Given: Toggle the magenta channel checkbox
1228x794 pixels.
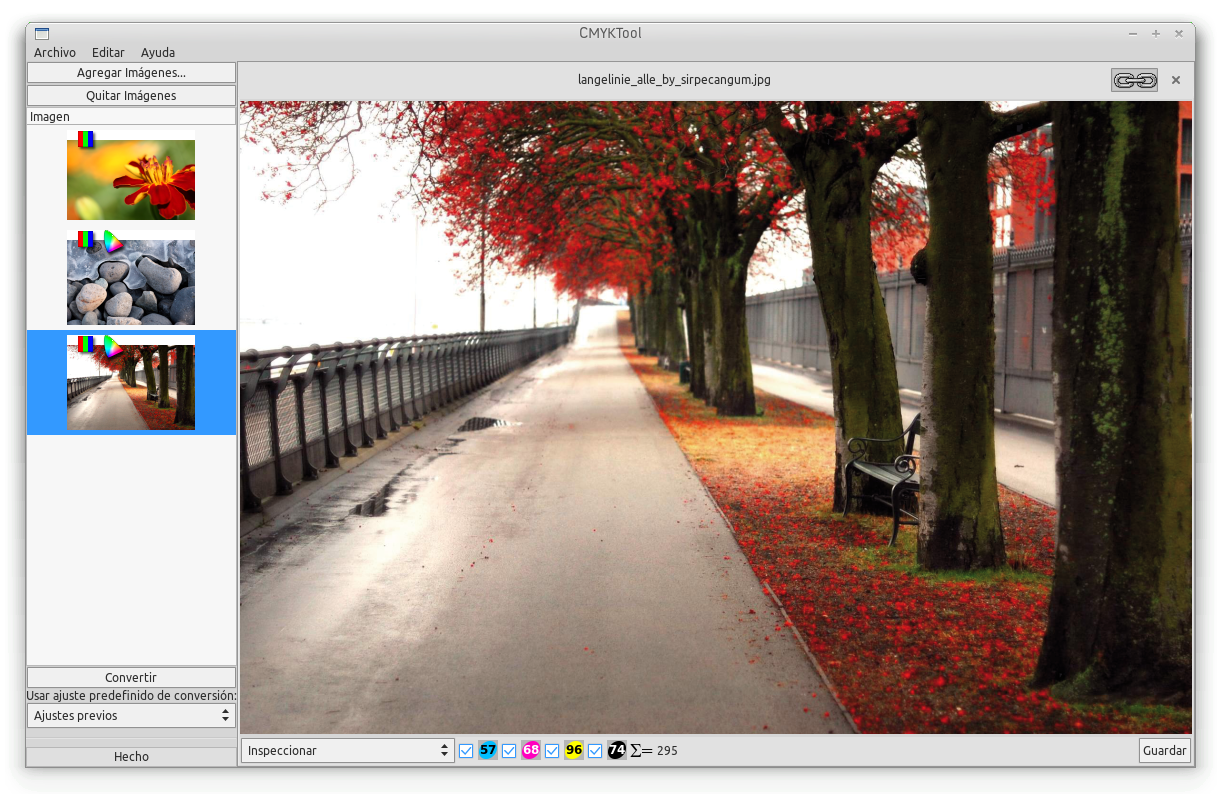Looking at the screenshot, I should click(509, 751).
